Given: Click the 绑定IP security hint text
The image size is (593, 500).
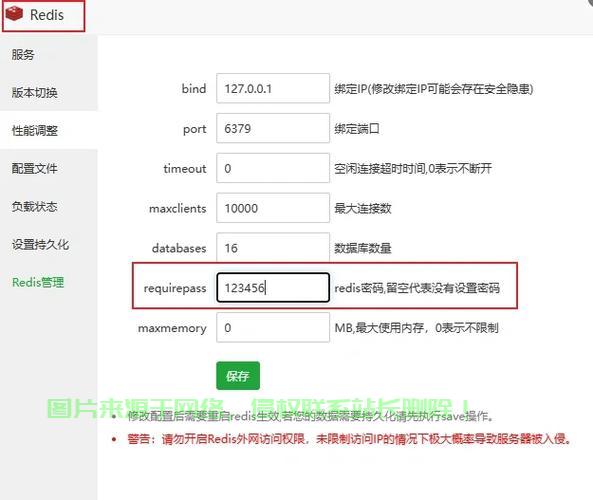Looking at the screenshot, I should 434,89.
